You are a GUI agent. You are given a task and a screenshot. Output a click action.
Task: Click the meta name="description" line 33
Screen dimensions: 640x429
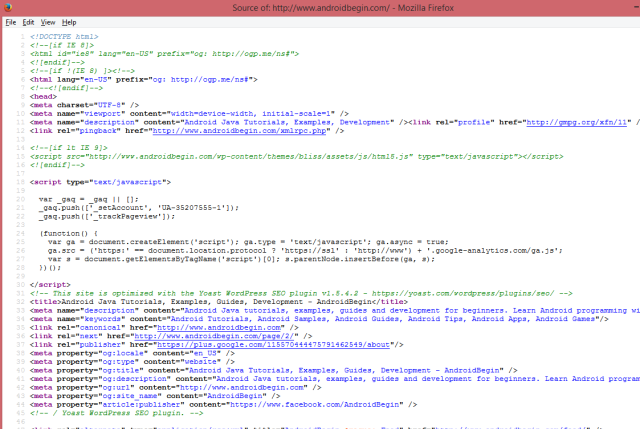coord(335,310)
